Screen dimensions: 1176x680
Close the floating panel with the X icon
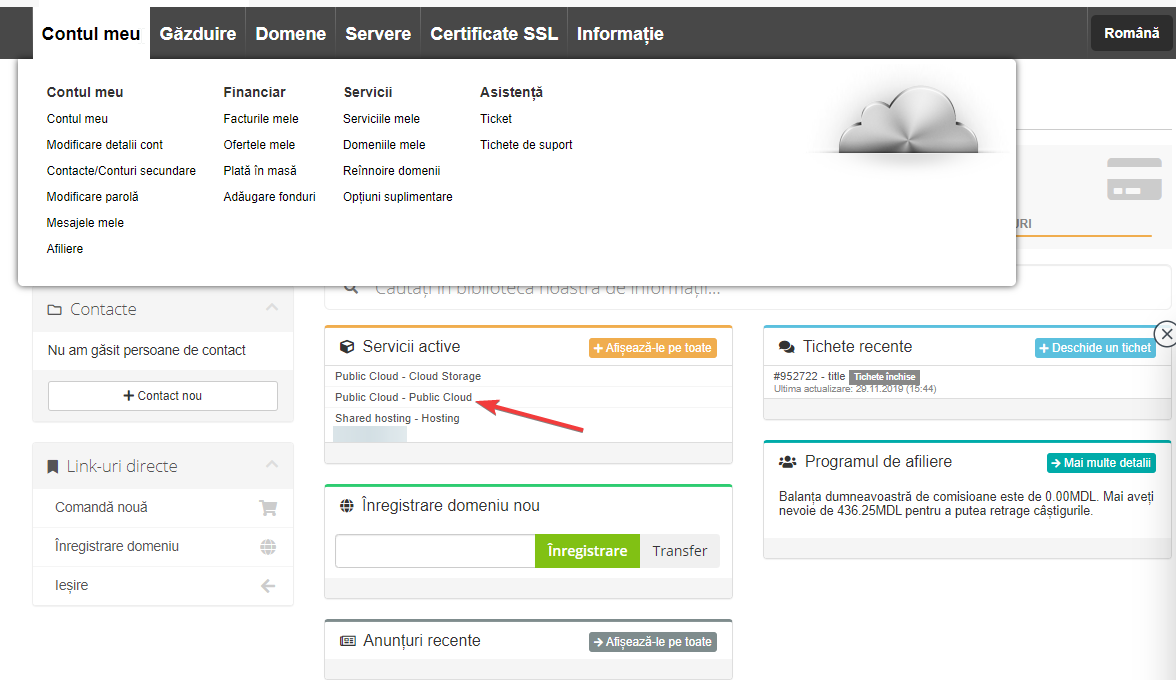coord(1165,333)
